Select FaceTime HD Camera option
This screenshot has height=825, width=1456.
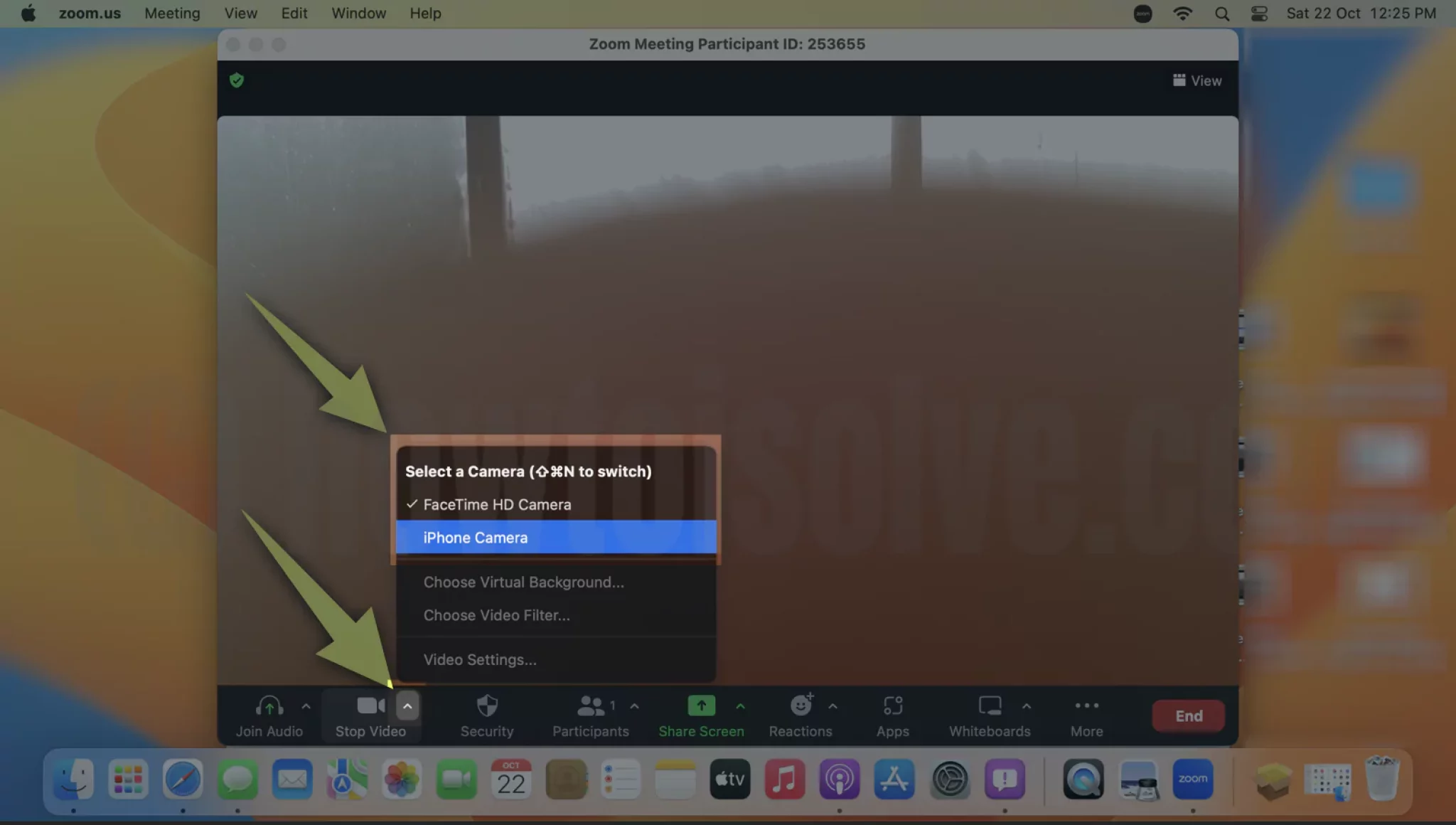[x=556, y=504]
